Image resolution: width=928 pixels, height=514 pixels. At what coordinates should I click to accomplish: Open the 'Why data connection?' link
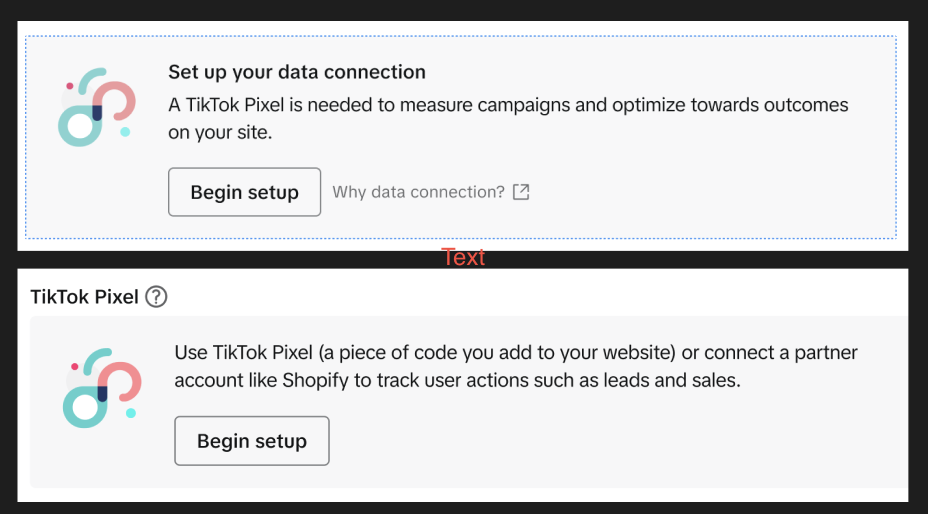tap(418, 192)
